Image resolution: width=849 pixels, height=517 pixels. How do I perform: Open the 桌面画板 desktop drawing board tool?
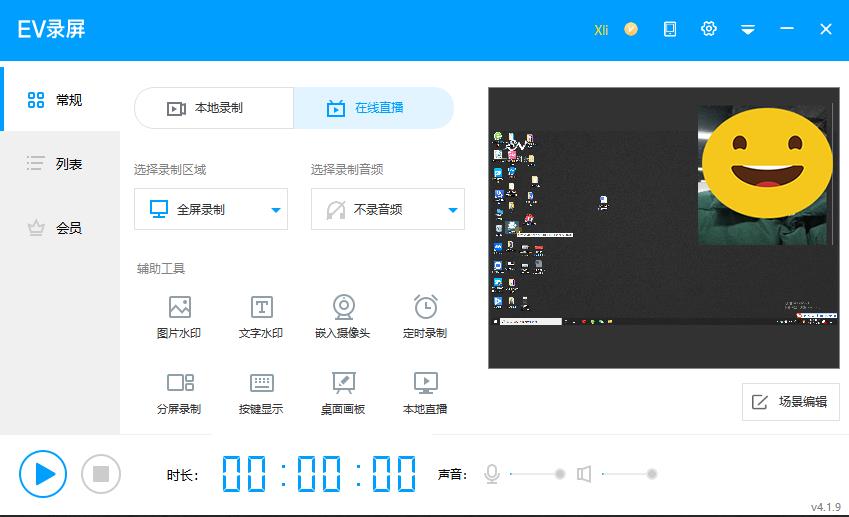(x=343, y=394)
